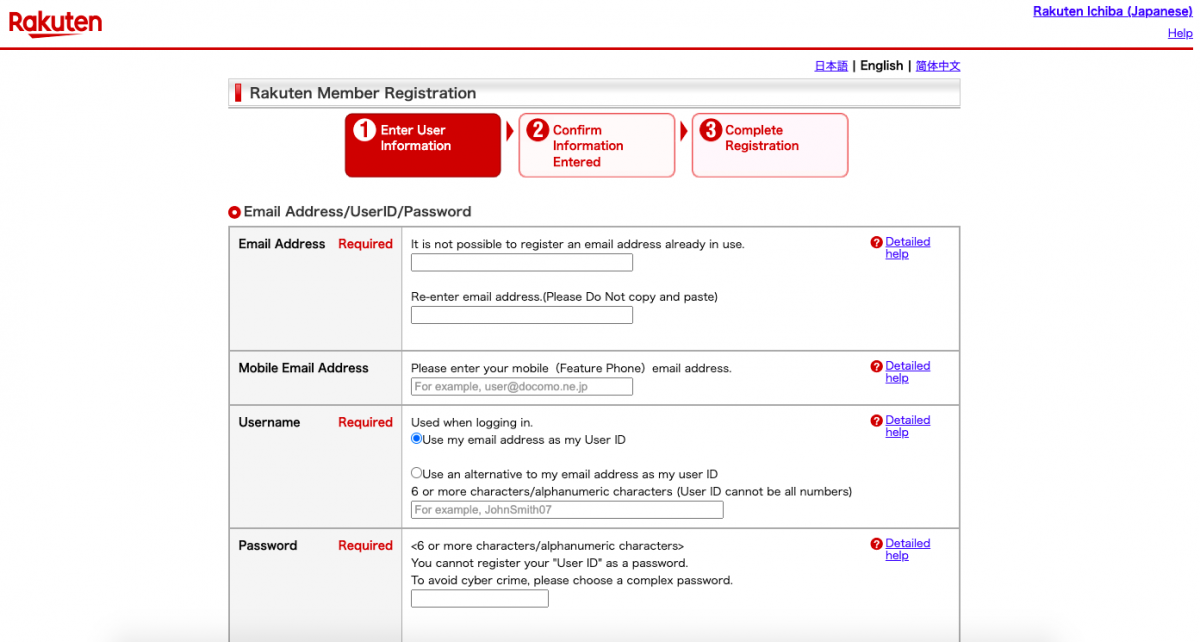Image resolution: width=1200 pixels, height=642 pixels.
Task: Switch language to 日本語
Action: 831,66
